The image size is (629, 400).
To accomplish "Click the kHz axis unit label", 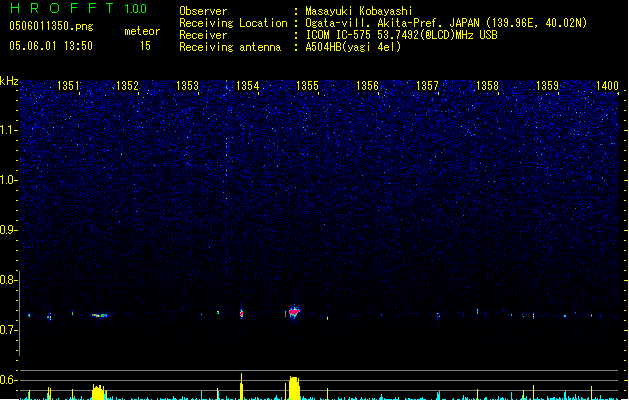I will pyautogui.click(x=9, y=81).
